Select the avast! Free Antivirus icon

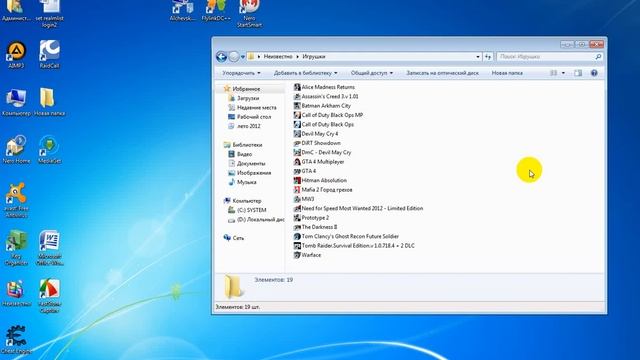coord(16,200)
